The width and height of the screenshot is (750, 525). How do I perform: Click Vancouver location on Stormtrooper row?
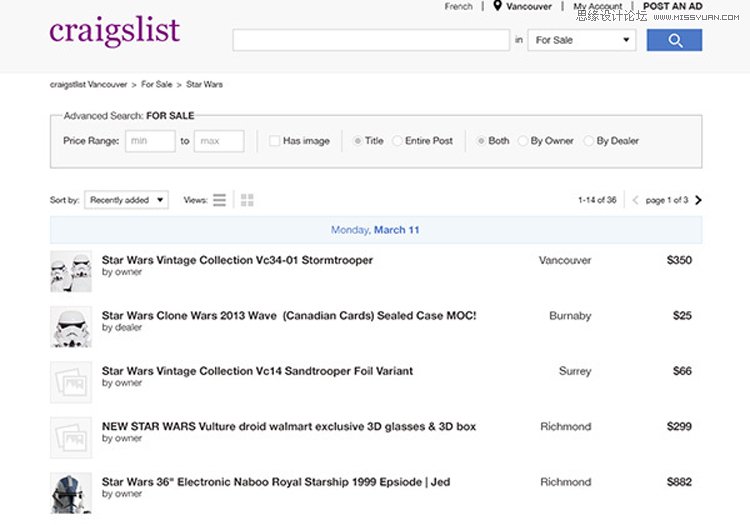point(565,260)
